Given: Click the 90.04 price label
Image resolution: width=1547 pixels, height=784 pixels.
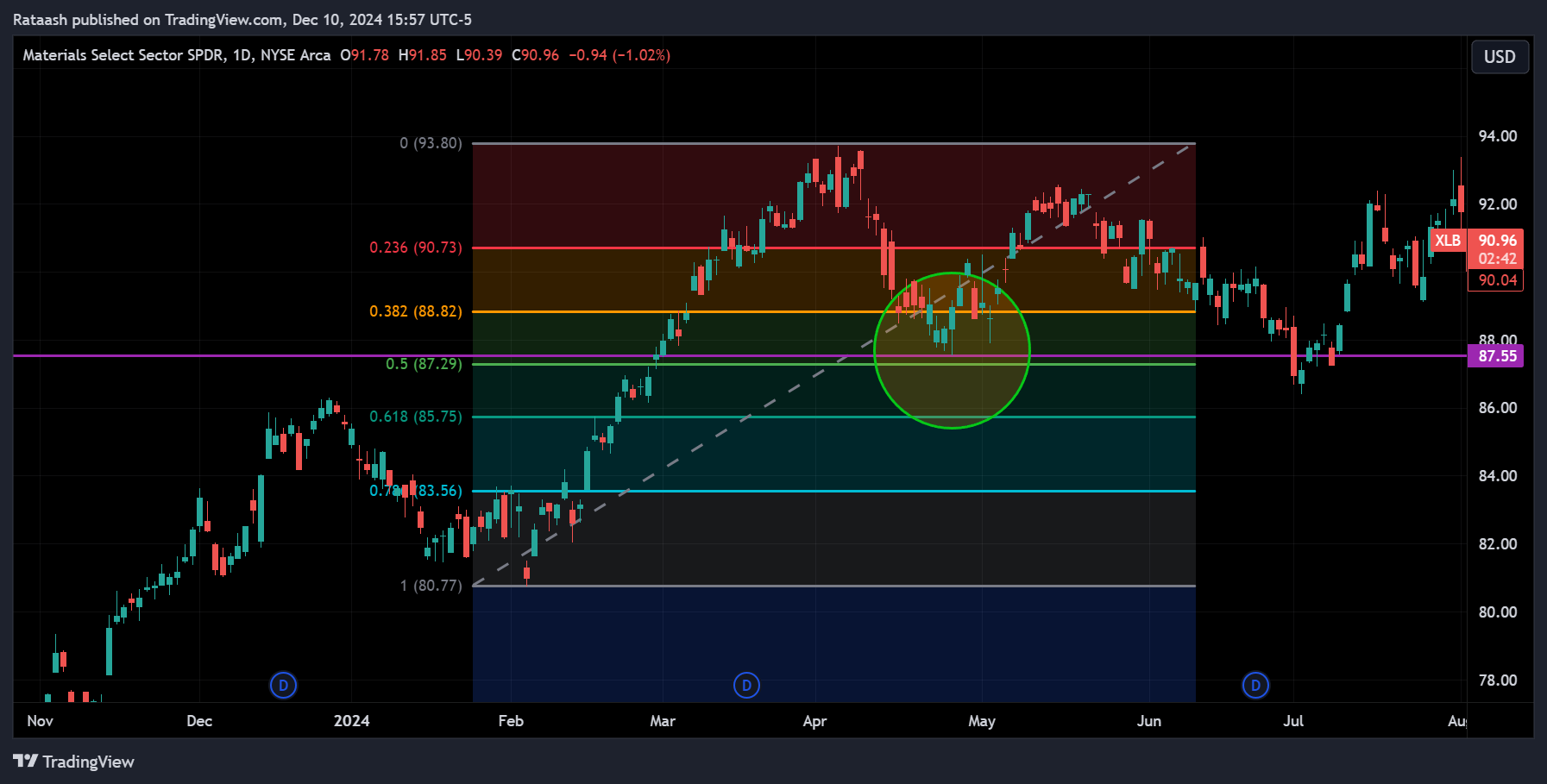Looking at the screenshot, I should tap(1496, 280).
